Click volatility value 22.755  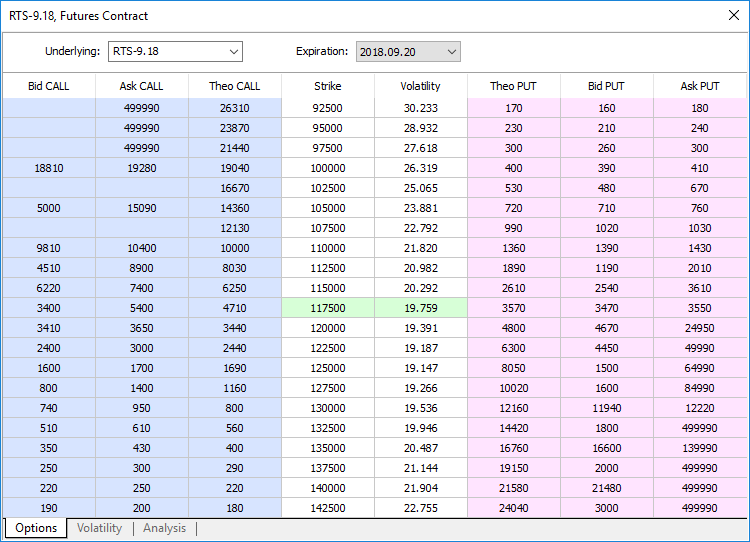coord(420,508)
